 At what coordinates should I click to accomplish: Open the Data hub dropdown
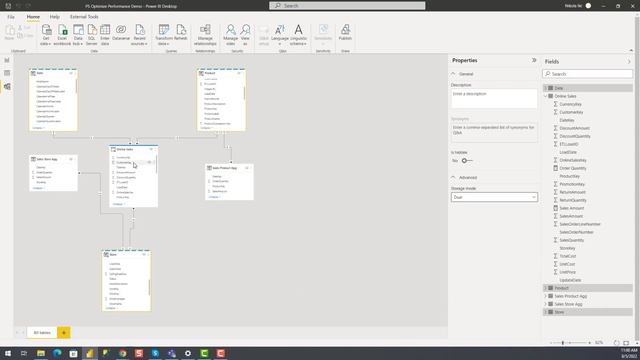click(x=78, y=35)
